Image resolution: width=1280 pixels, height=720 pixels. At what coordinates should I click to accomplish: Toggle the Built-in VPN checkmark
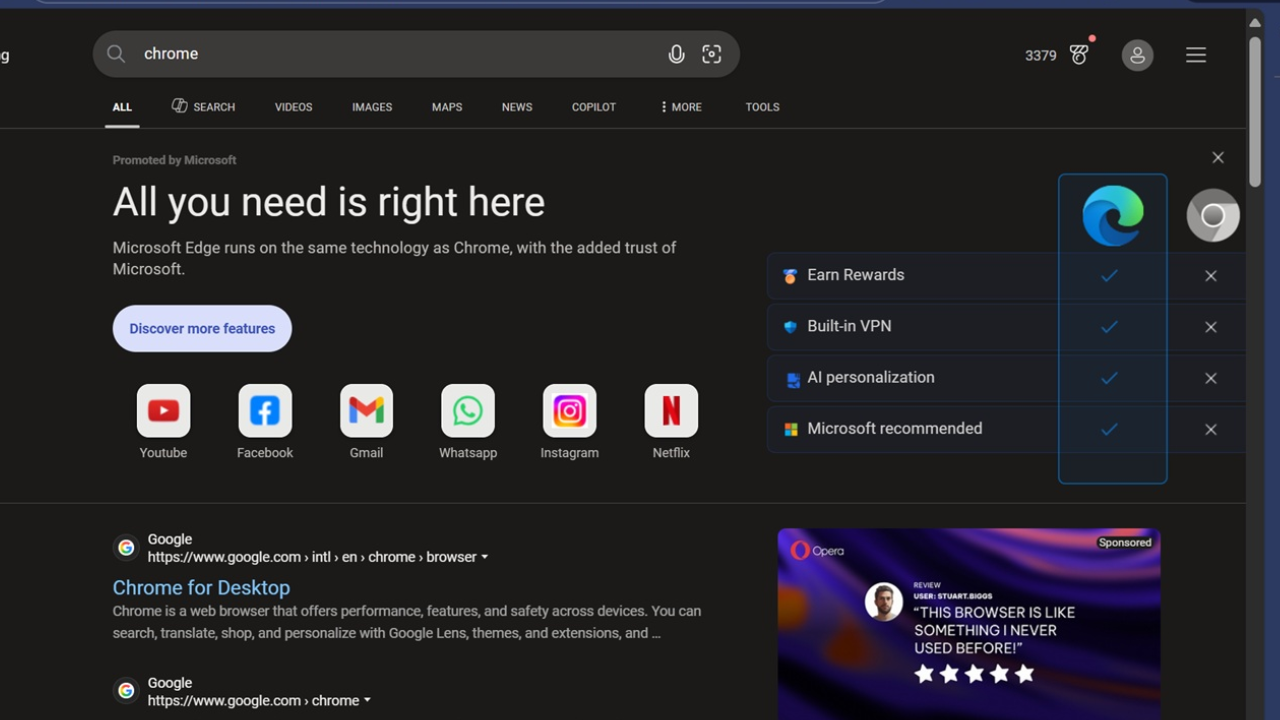pyautogui.click(x=1110, y=327)
